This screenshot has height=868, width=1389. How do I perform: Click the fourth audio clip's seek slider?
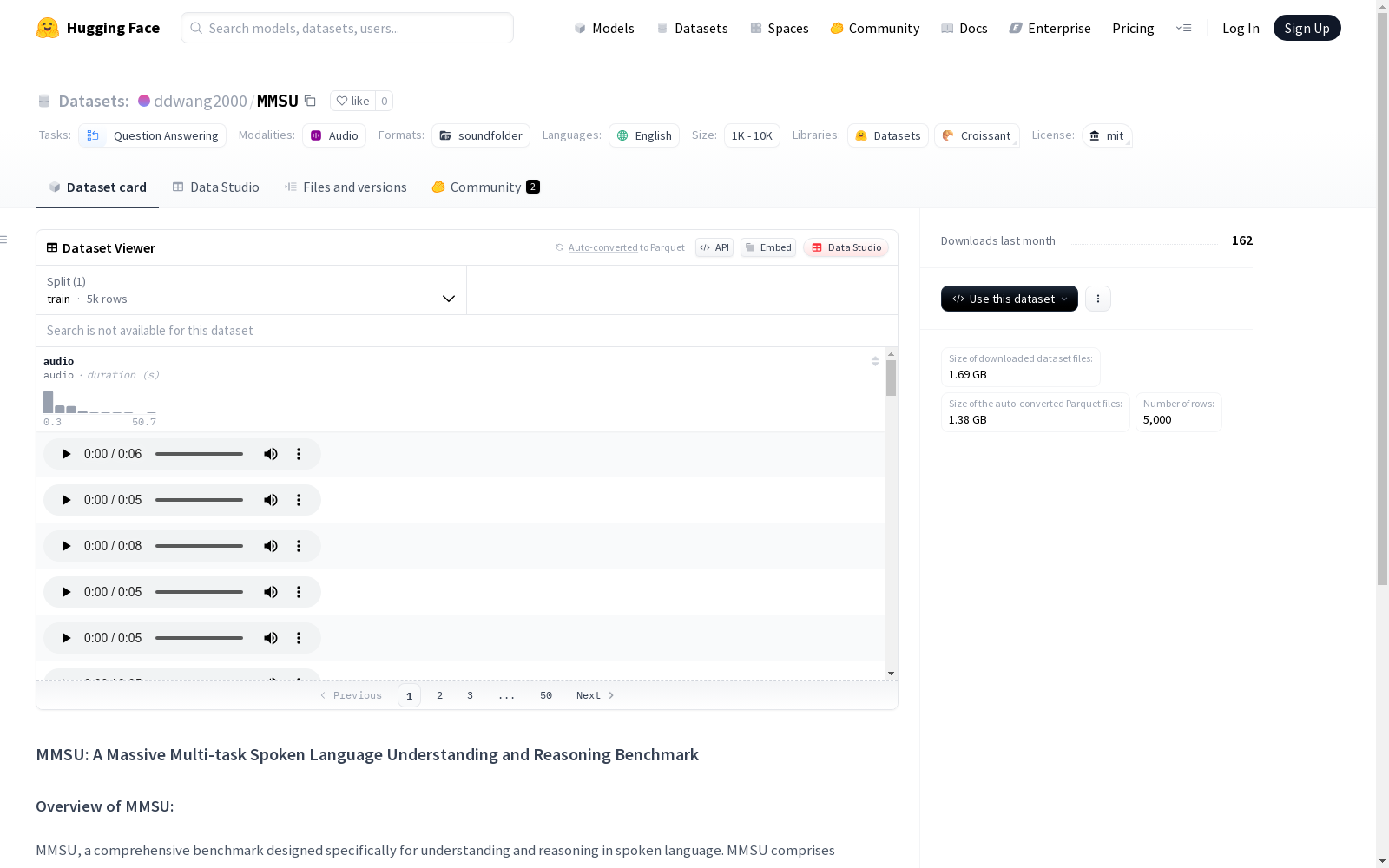coord(199,592)
